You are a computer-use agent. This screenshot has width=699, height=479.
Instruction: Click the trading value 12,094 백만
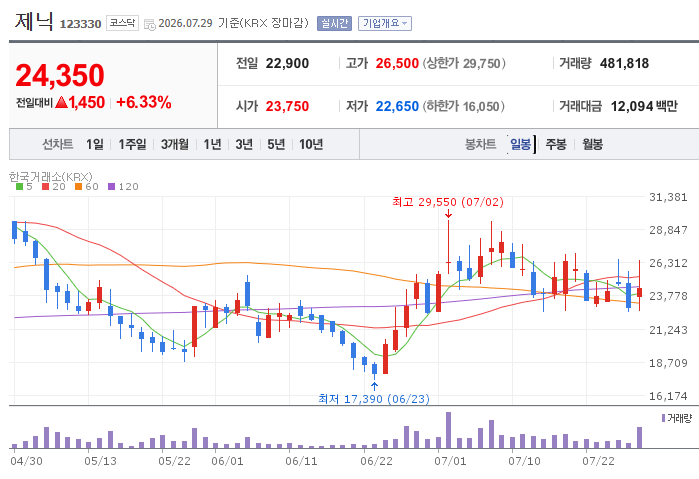pos(644,106)
